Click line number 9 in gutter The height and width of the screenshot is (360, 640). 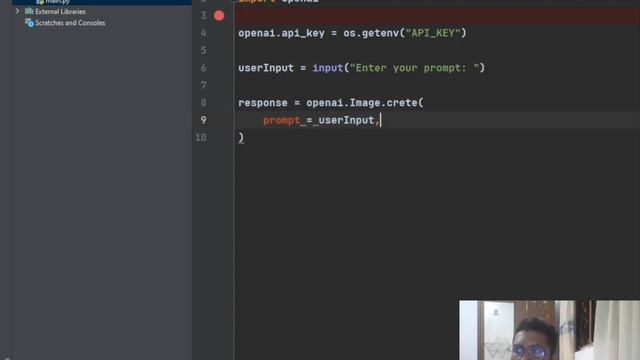click(x=203, y=120)
